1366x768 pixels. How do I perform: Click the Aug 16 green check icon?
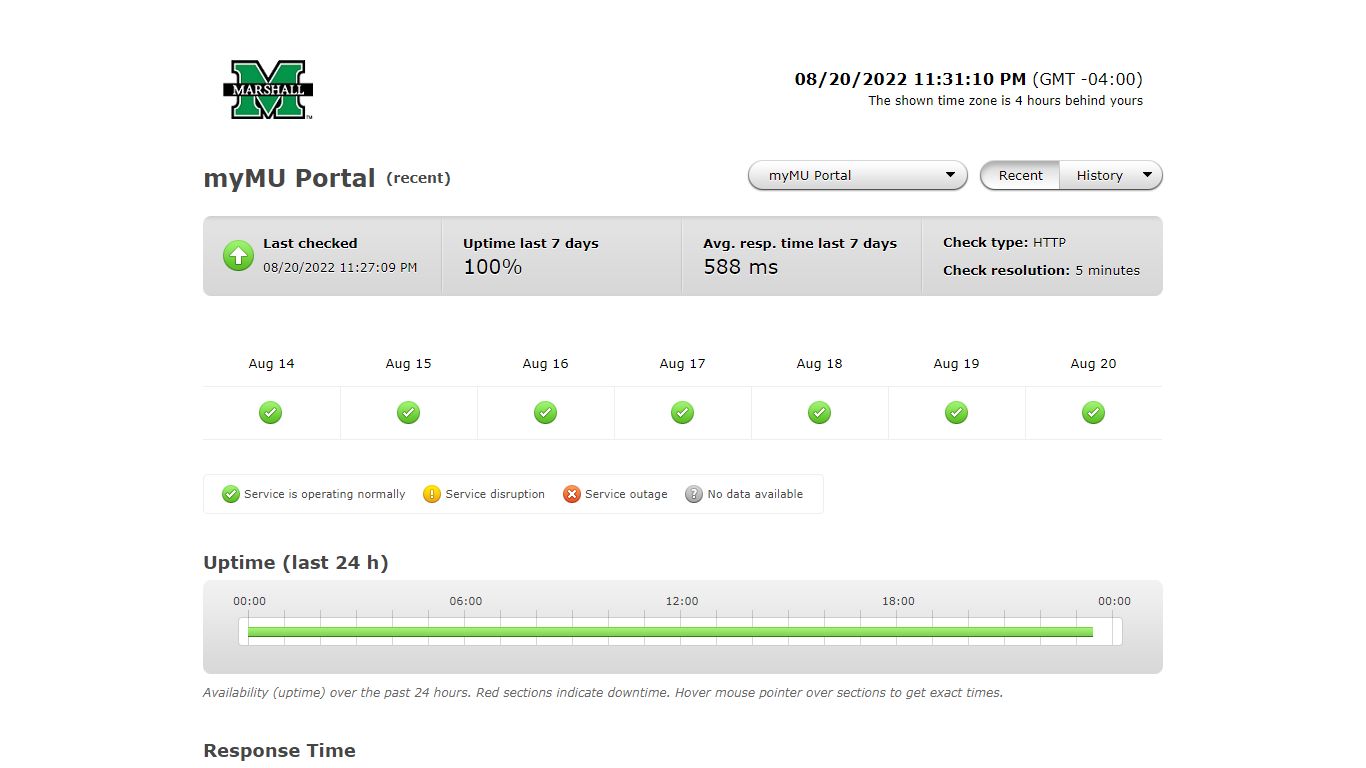(545, 412)
